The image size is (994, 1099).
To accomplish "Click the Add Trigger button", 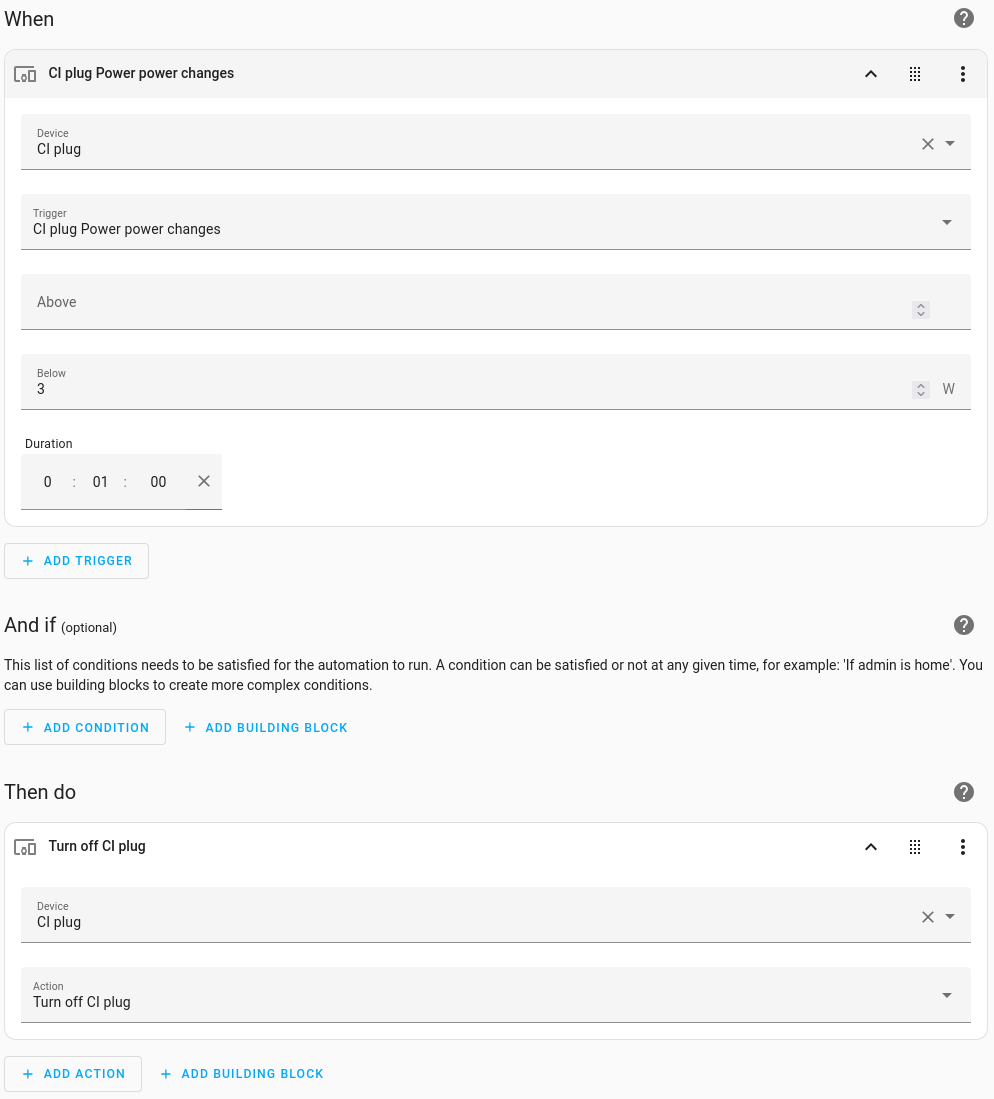I will pyautogui.click(x=76, y=561).
